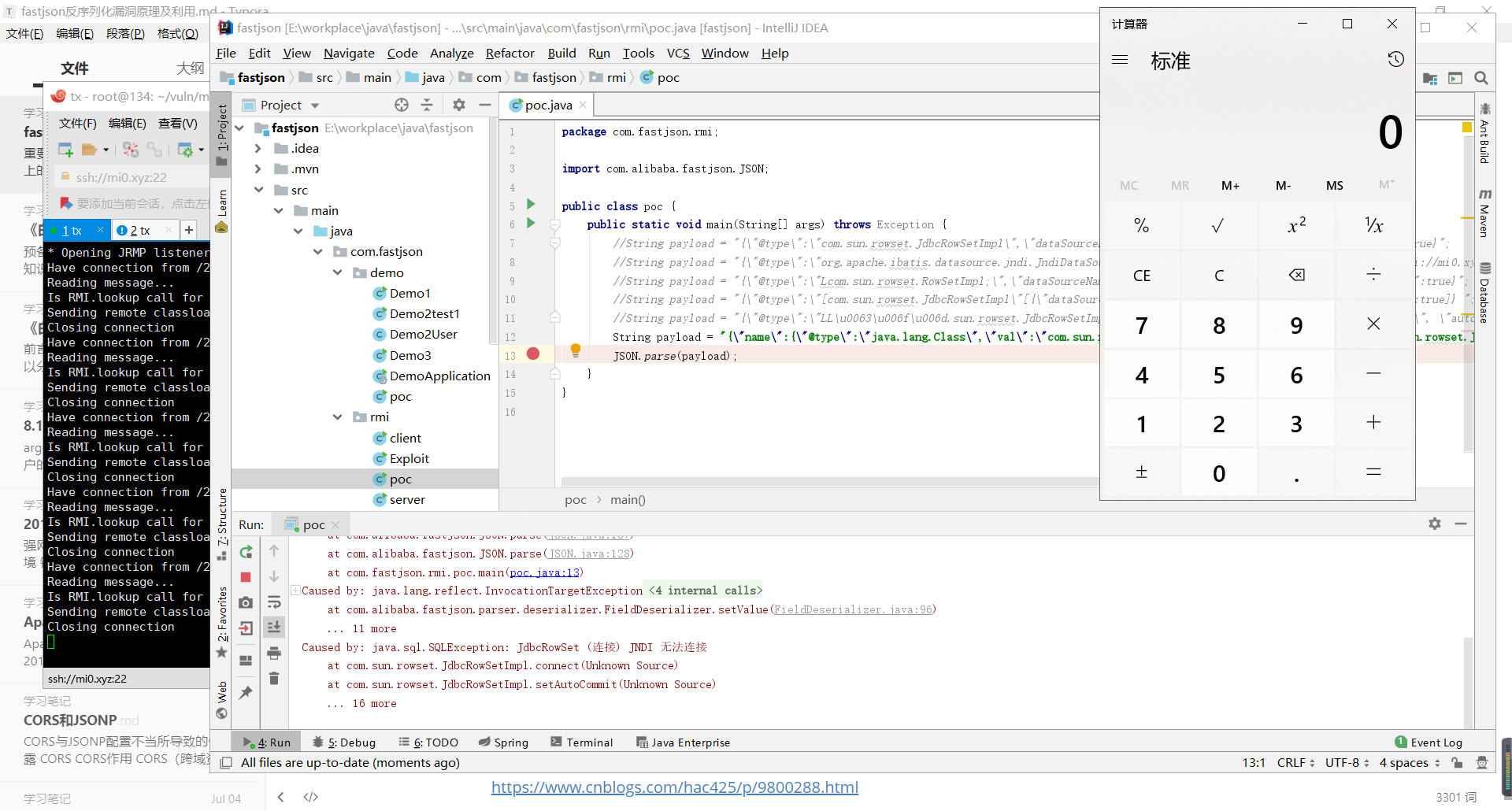
Task: Click Scroll from Source in the Project panel
Action: [x=402, y=105]
